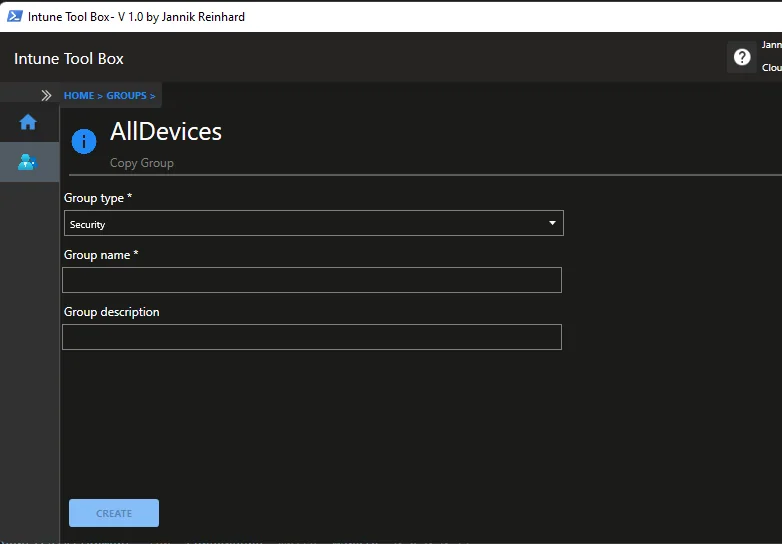Click the Copy Group subtitle
Screen dimensions: 782x544
click(x=142, y=163)
